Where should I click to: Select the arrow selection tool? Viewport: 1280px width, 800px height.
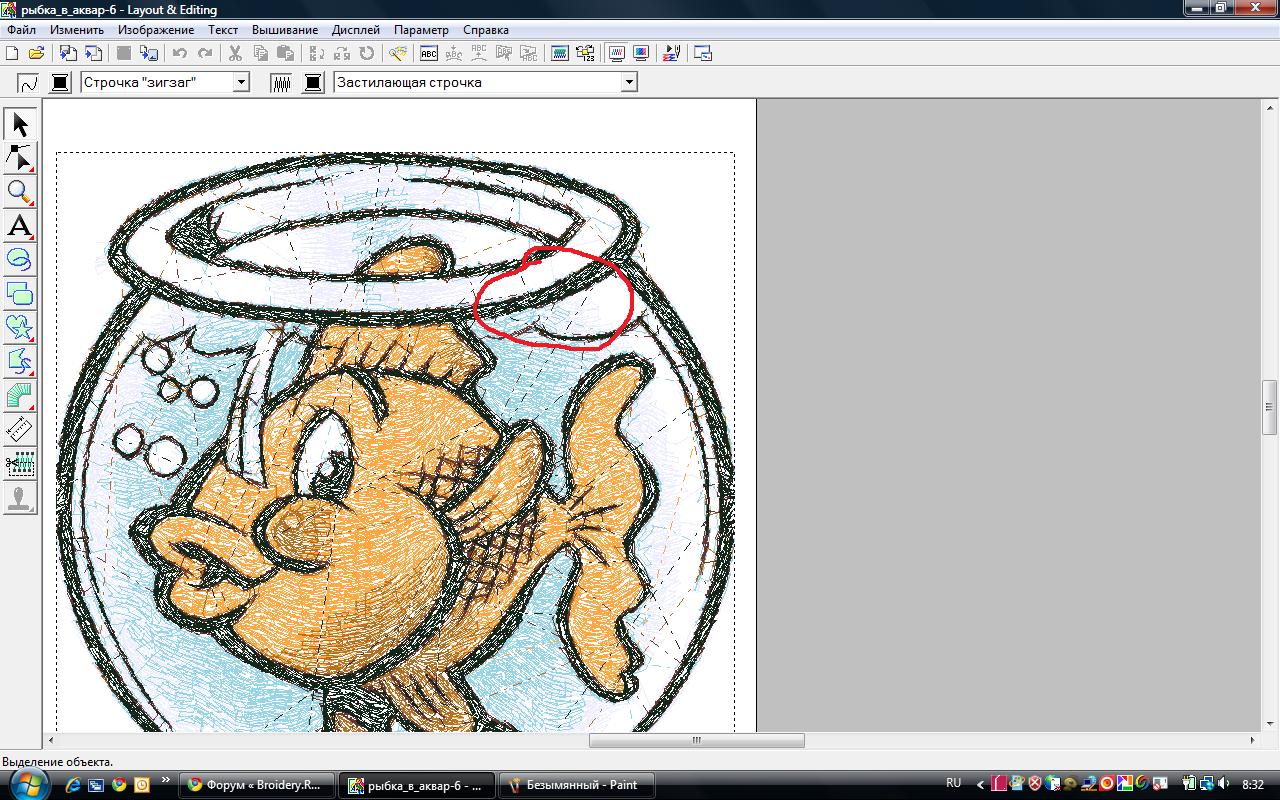(20, 124)
